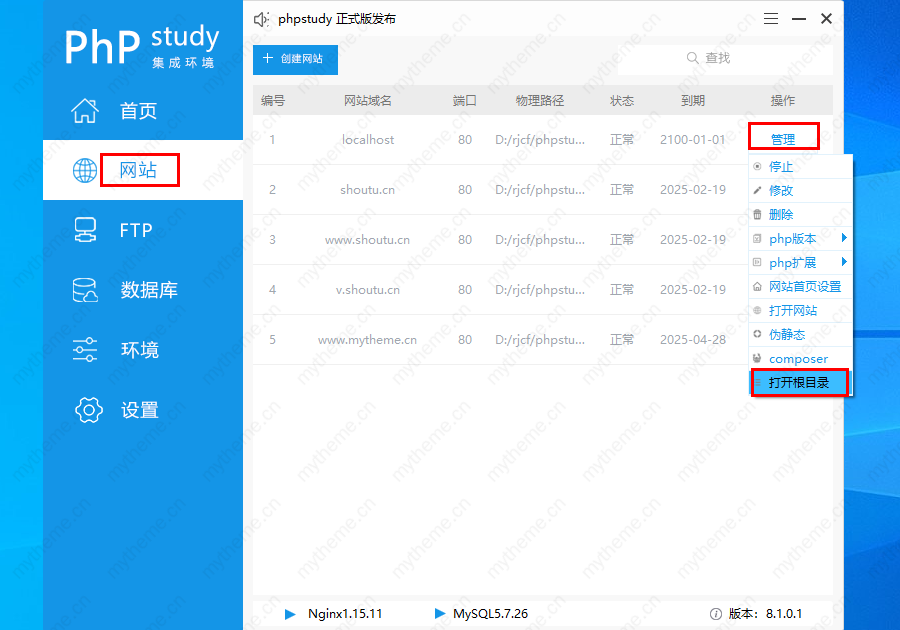This screenshot has width=900, height=630.
Task: Open the hamburger menu in title bar
Action: [771, 19]
